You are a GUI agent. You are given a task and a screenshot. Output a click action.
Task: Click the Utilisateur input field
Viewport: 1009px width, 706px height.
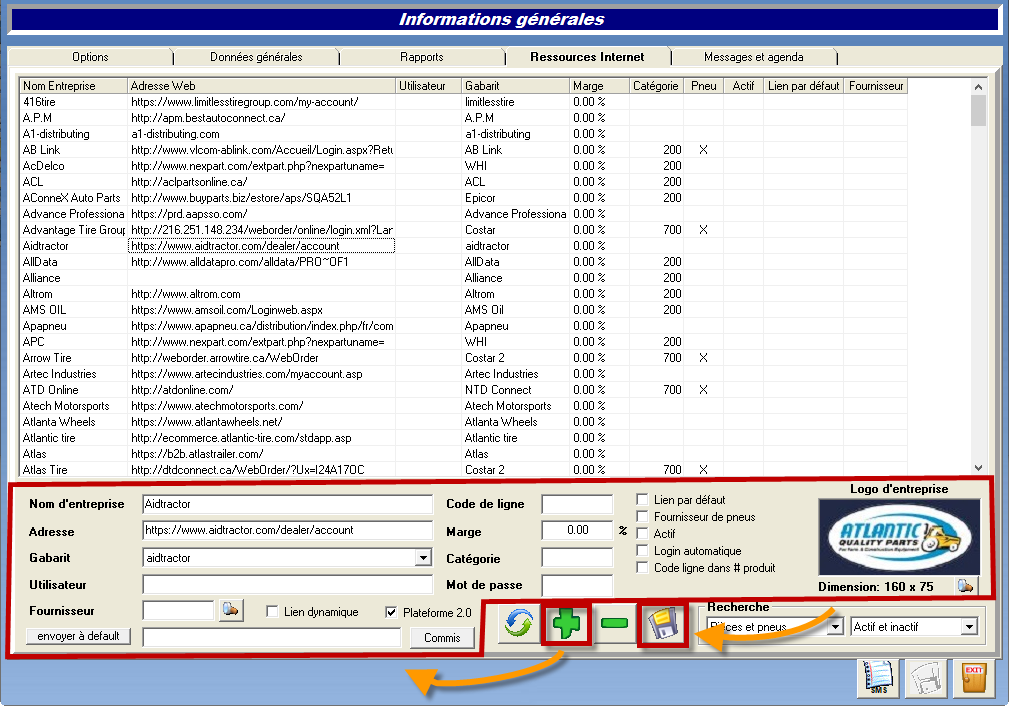287,584
